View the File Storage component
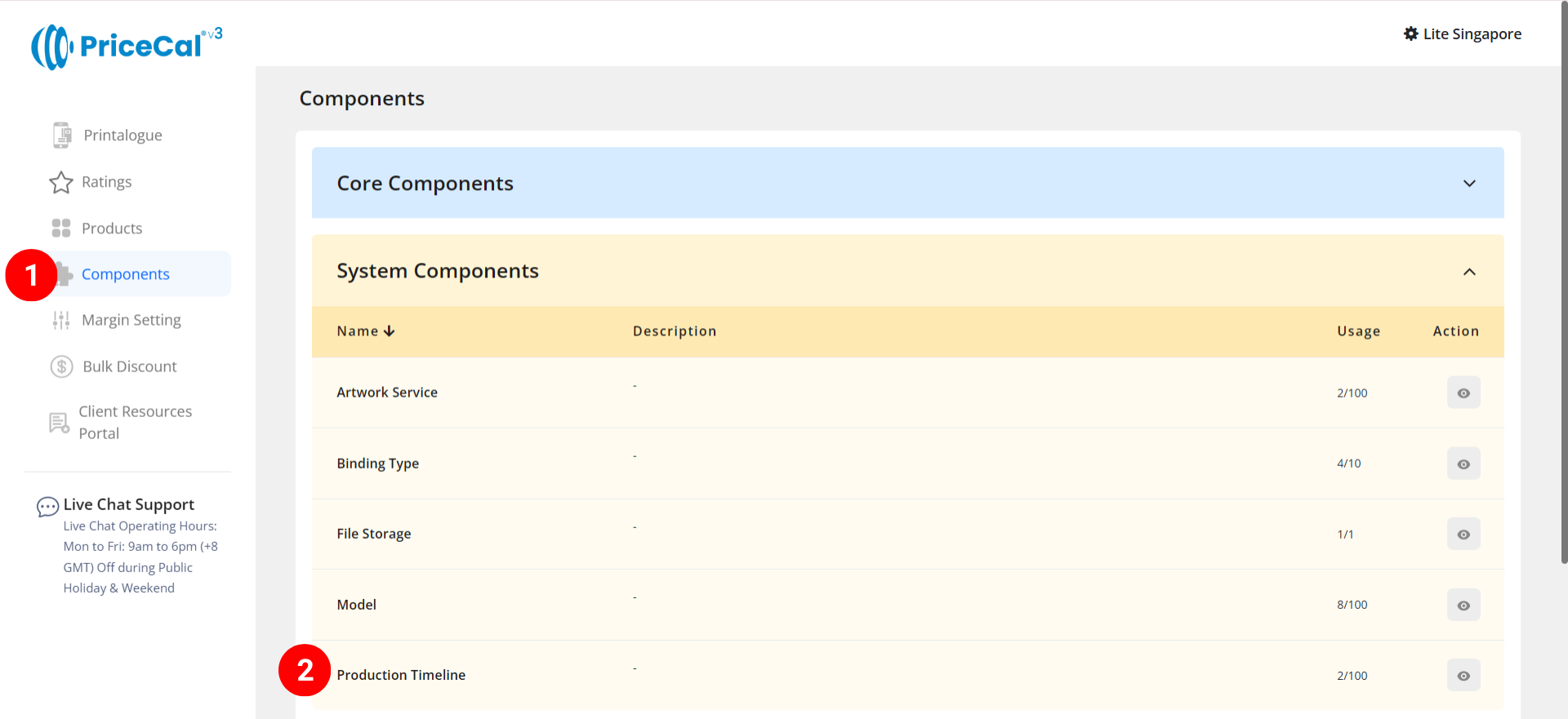Screen dimensions: 1568x719 click(x=1463, y=535)
